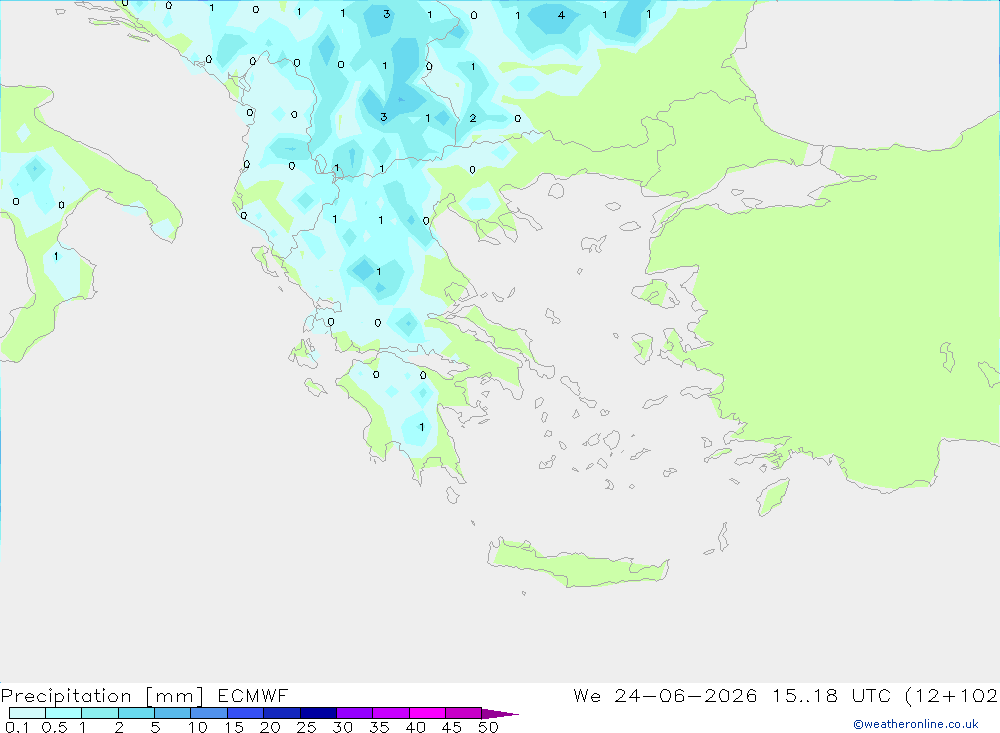Select the '24-06-2026' date text
Viewport: 1000px width, 733px height.
click(x=686, y=695)
